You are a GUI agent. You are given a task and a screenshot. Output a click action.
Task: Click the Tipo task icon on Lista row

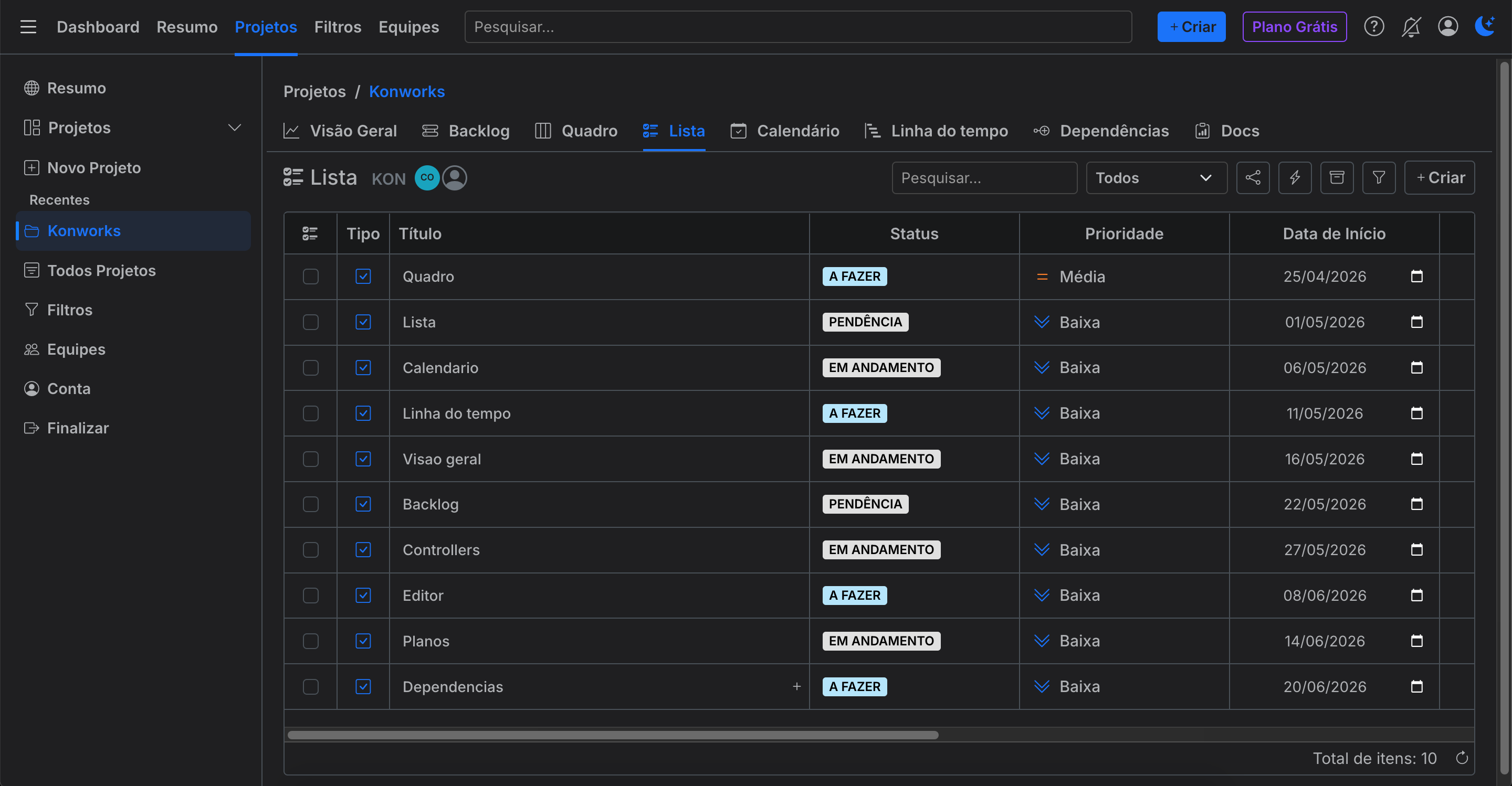tap(363, 322)
